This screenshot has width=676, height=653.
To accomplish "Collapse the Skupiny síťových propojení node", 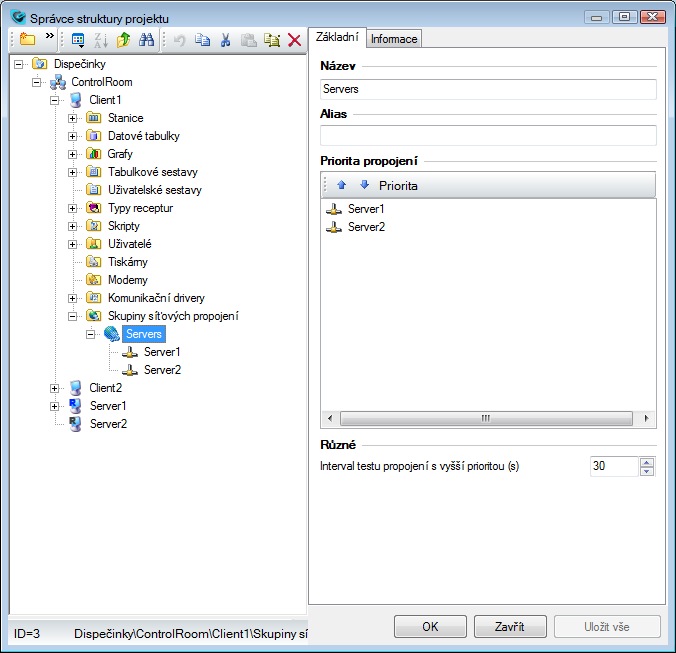I will (73, 316).
